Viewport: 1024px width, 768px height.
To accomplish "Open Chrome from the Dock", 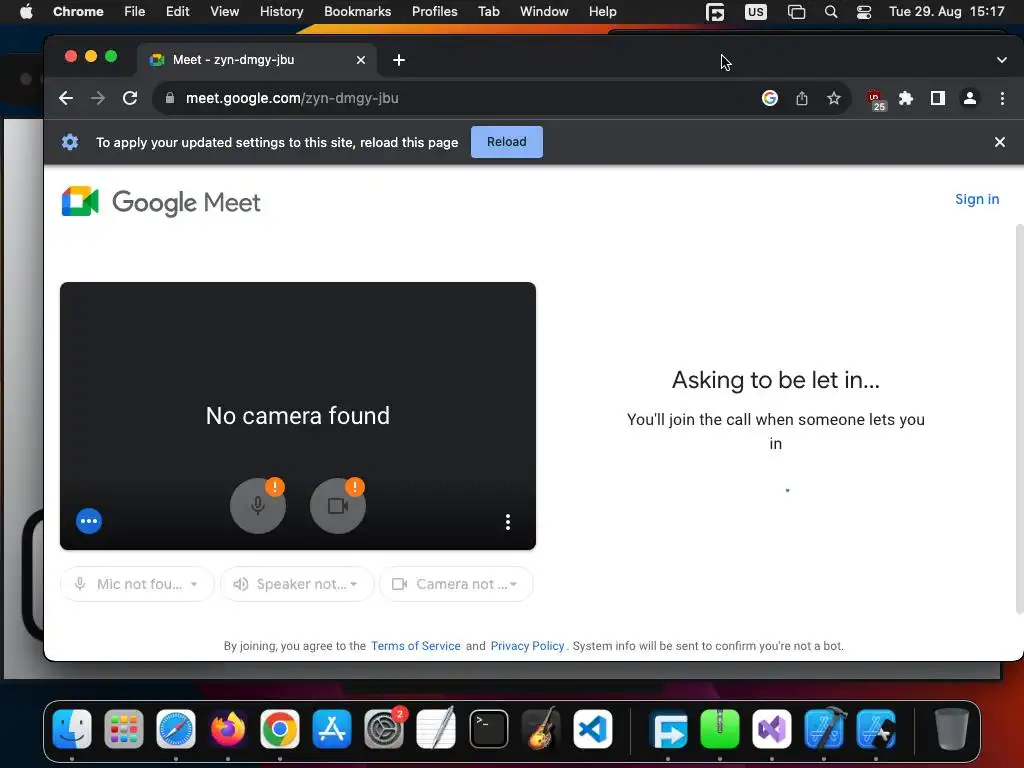I will pyautogui.click(x=280, y=729).
